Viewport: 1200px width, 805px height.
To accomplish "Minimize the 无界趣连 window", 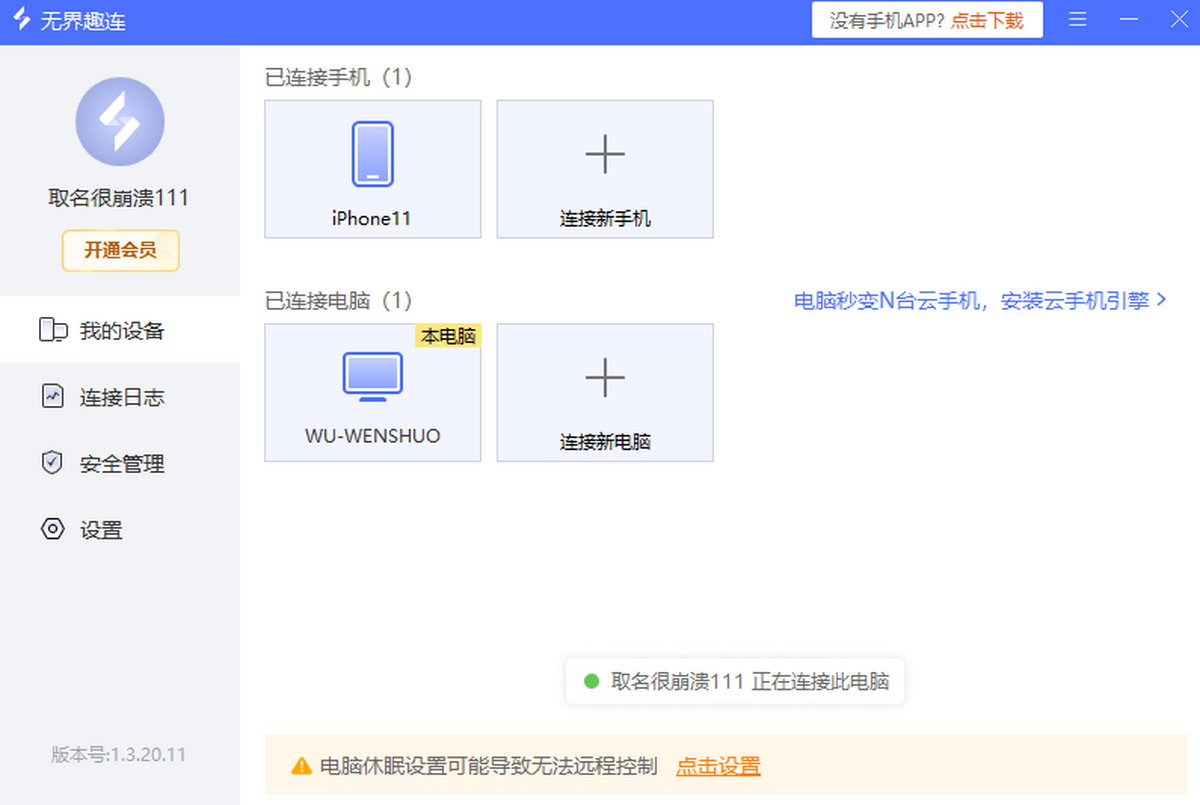I will (1129, 20).
